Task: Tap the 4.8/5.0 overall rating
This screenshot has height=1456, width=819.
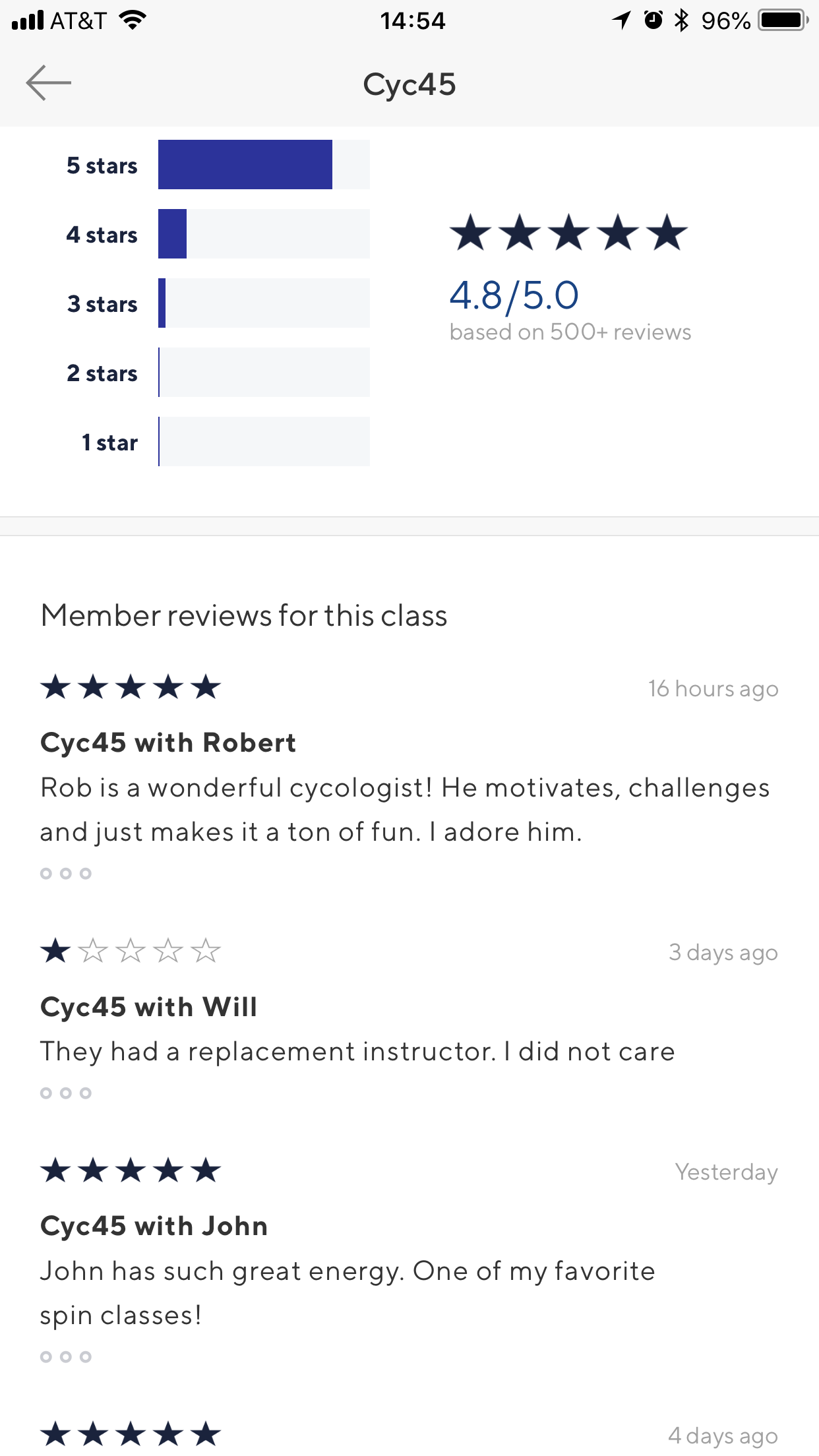Action: pyautogui.click(x=514, y=295)
